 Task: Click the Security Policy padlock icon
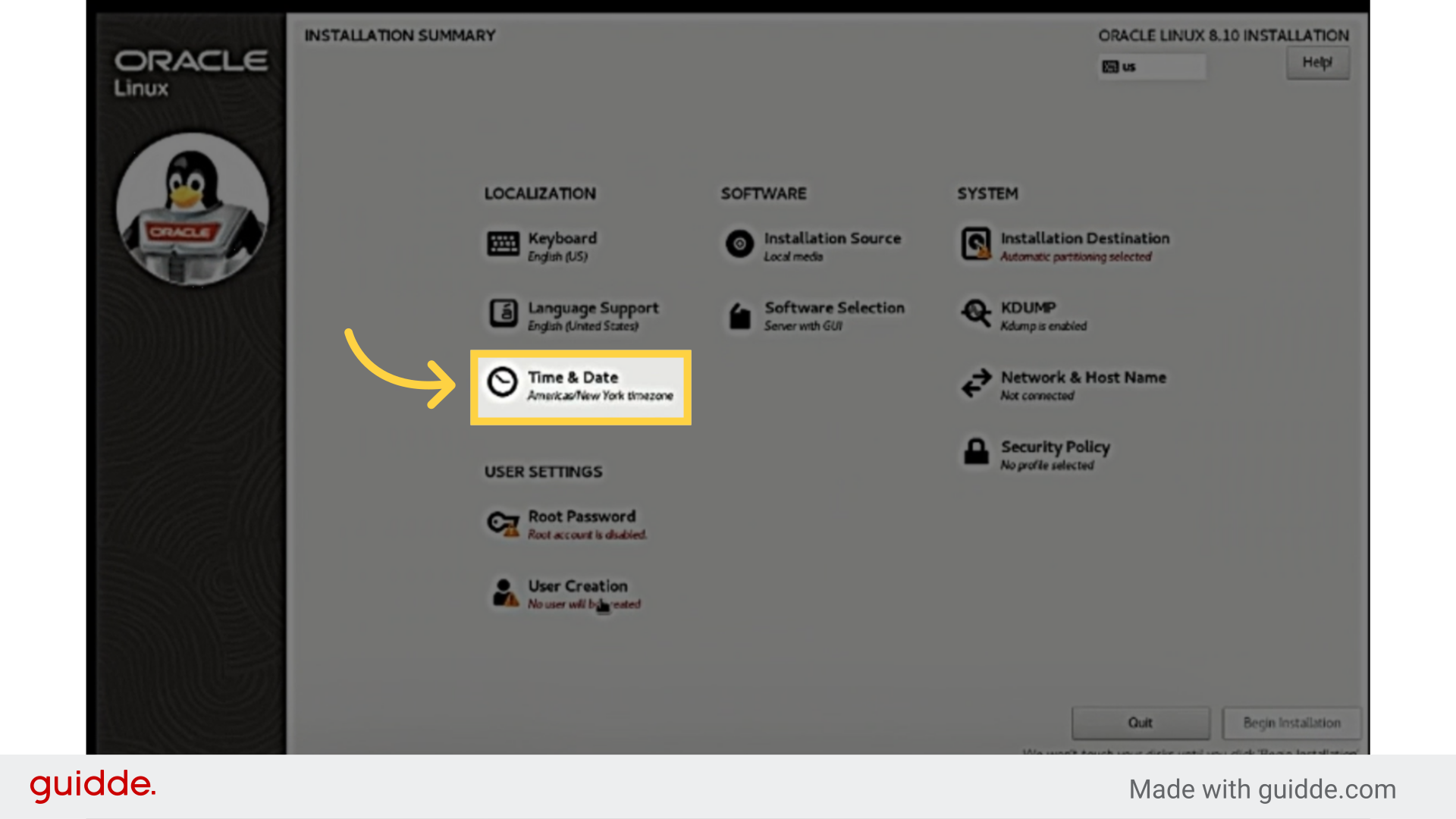coord(976,453)
